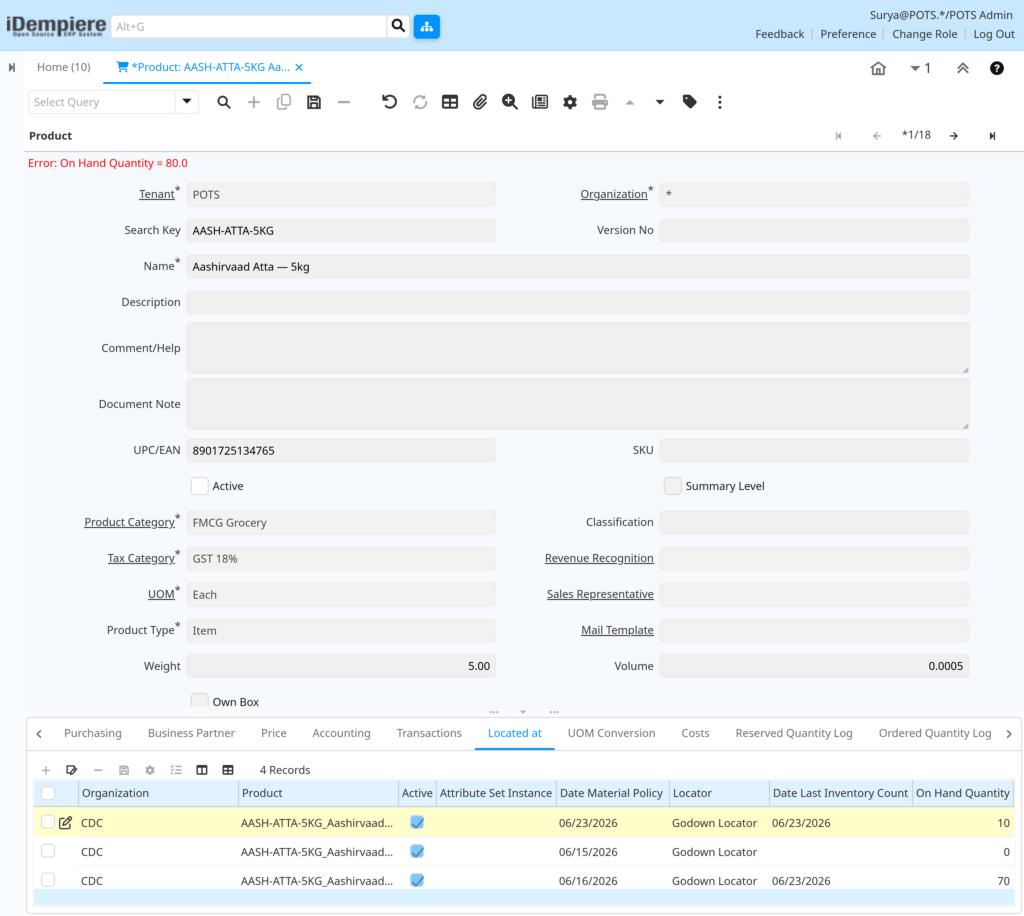This screenshot has height=916, width=1024.
Task: Click Change Role link
Action: pyautogui.click(x=924, y=34)
